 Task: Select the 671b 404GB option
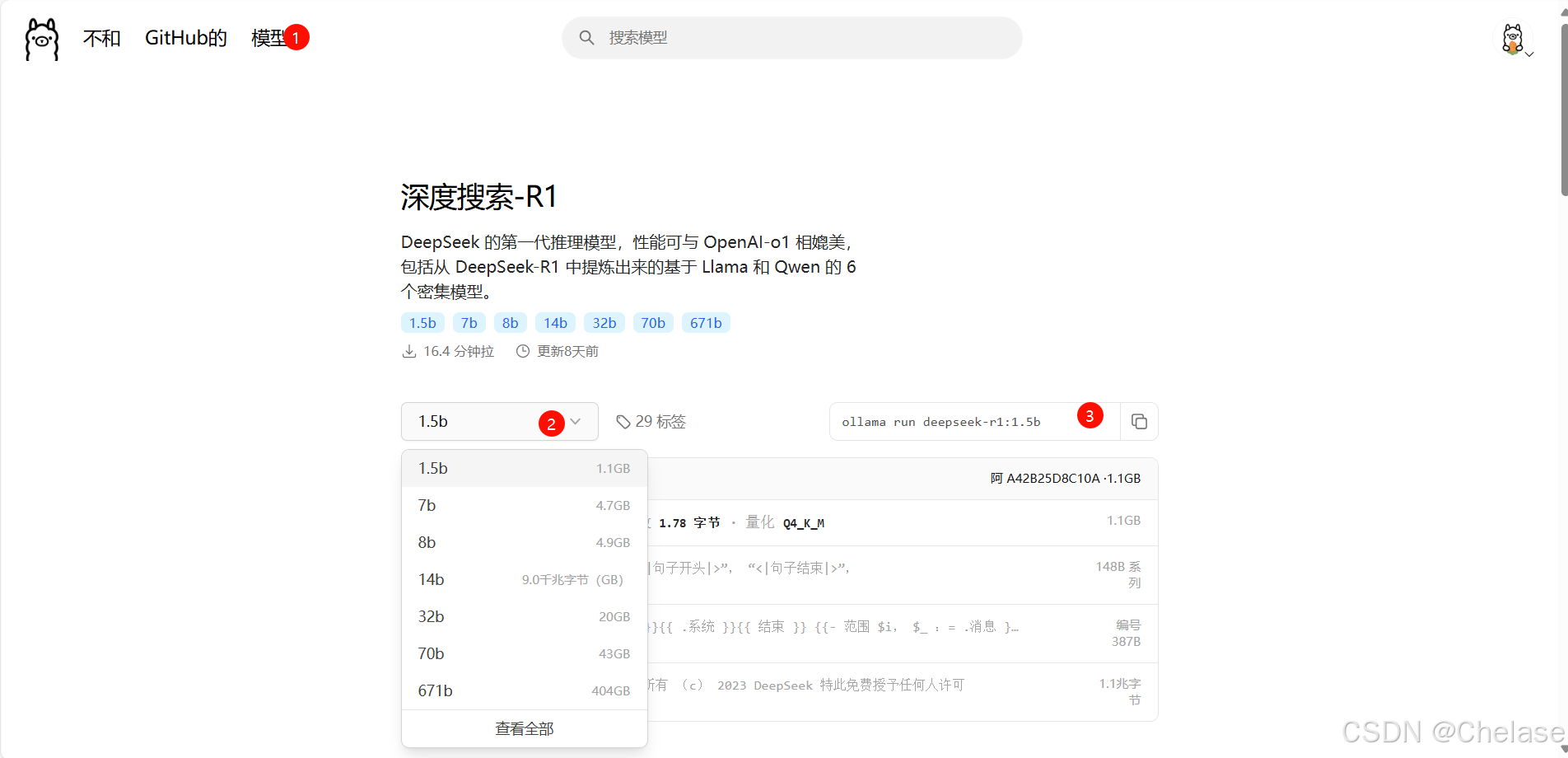[x=525, y=690]
